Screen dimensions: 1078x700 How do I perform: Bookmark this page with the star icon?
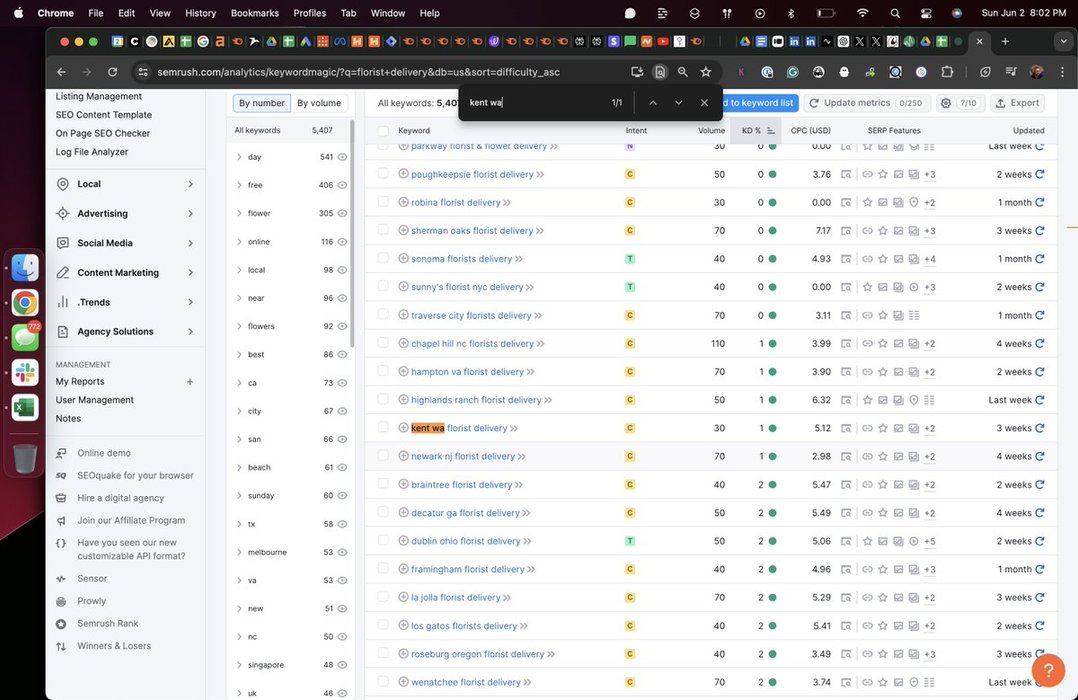coord(705,72)
